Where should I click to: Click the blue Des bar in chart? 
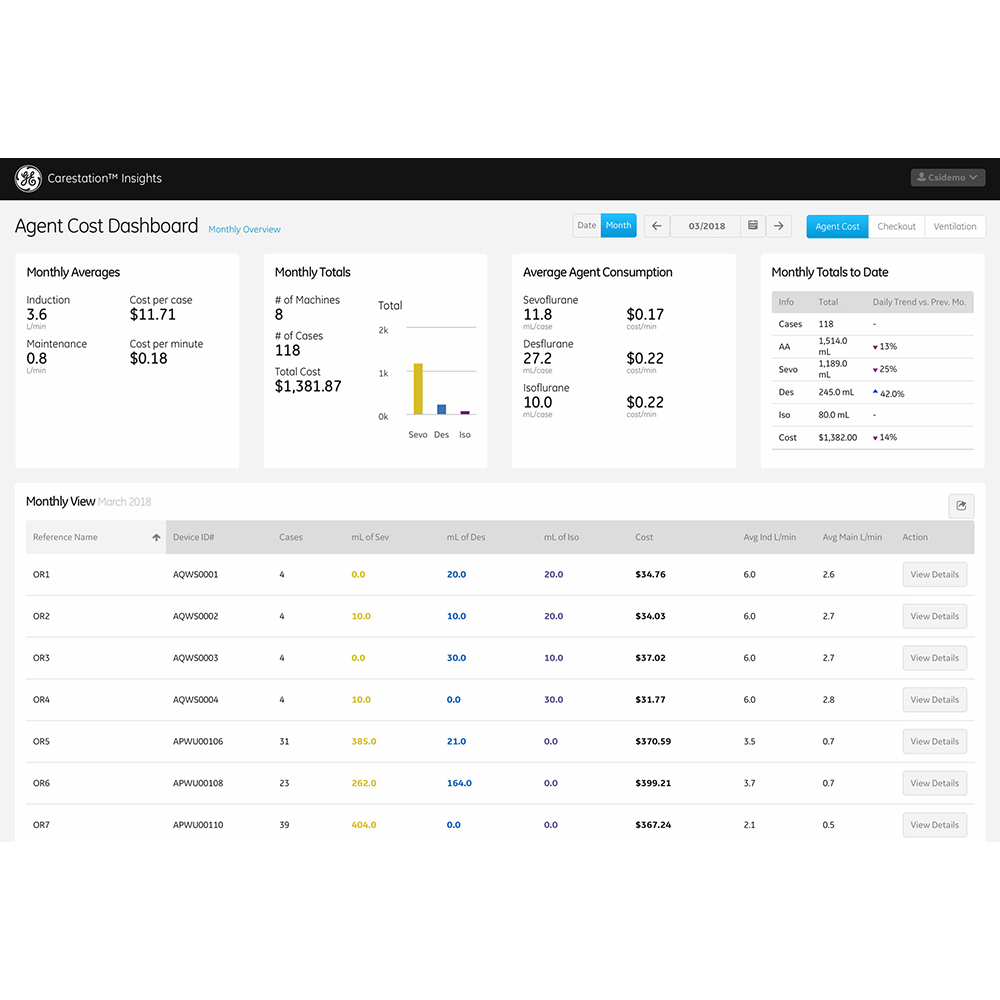(x=441, y=409)
